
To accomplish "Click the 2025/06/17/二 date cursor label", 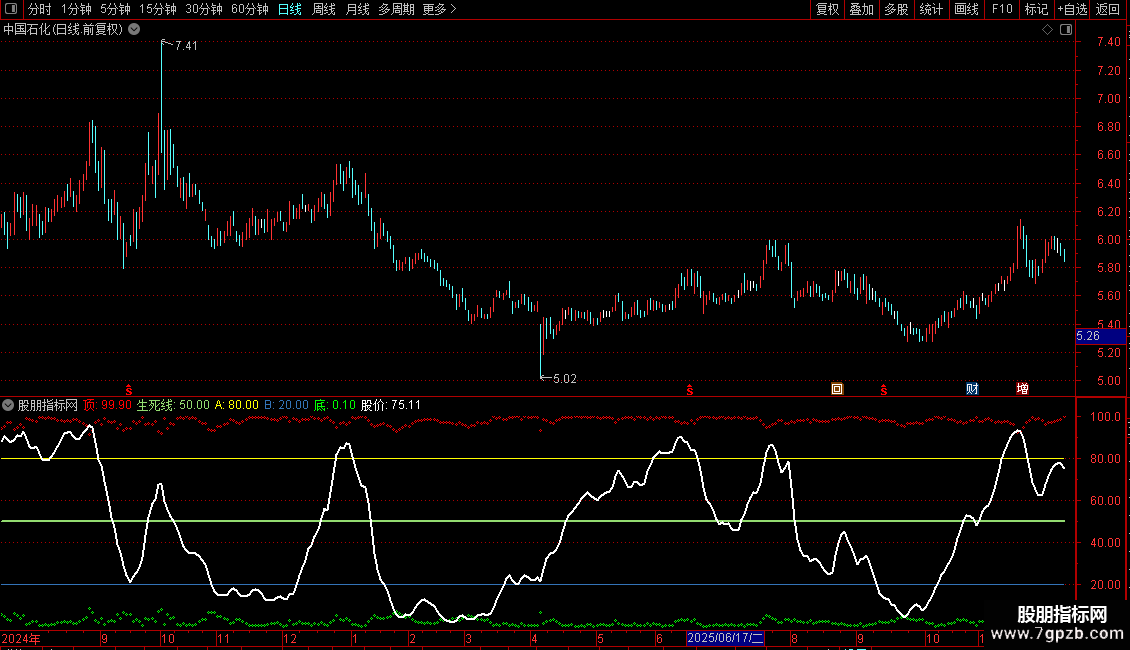I will (x=725, y=638).
